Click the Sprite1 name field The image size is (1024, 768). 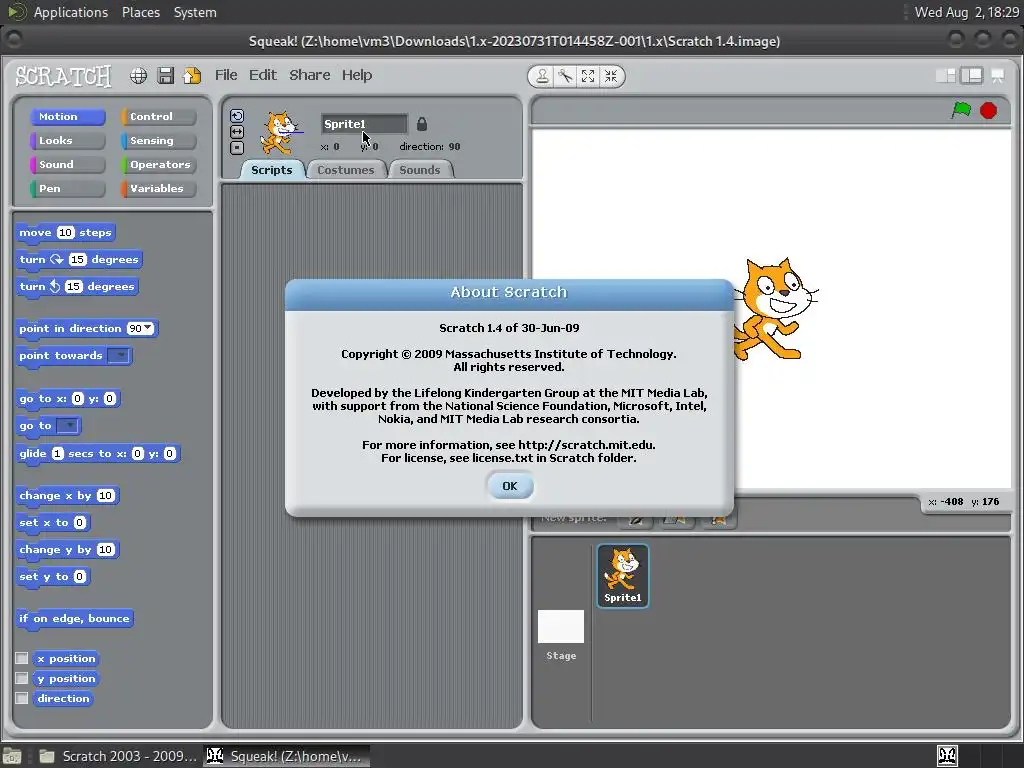[364, 124]
